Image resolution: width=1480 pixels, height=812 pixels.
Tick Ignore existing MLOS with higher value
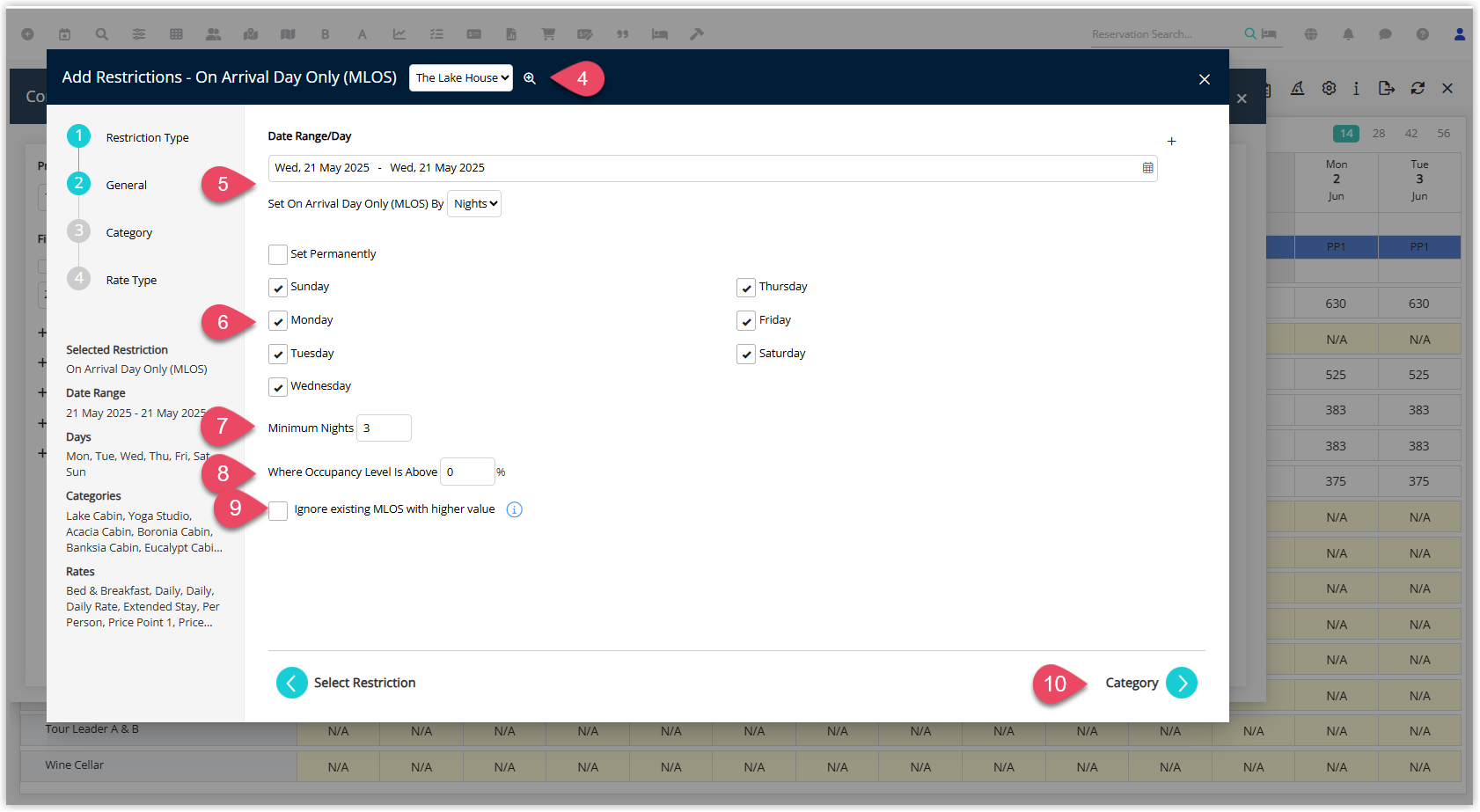[278, 510]
